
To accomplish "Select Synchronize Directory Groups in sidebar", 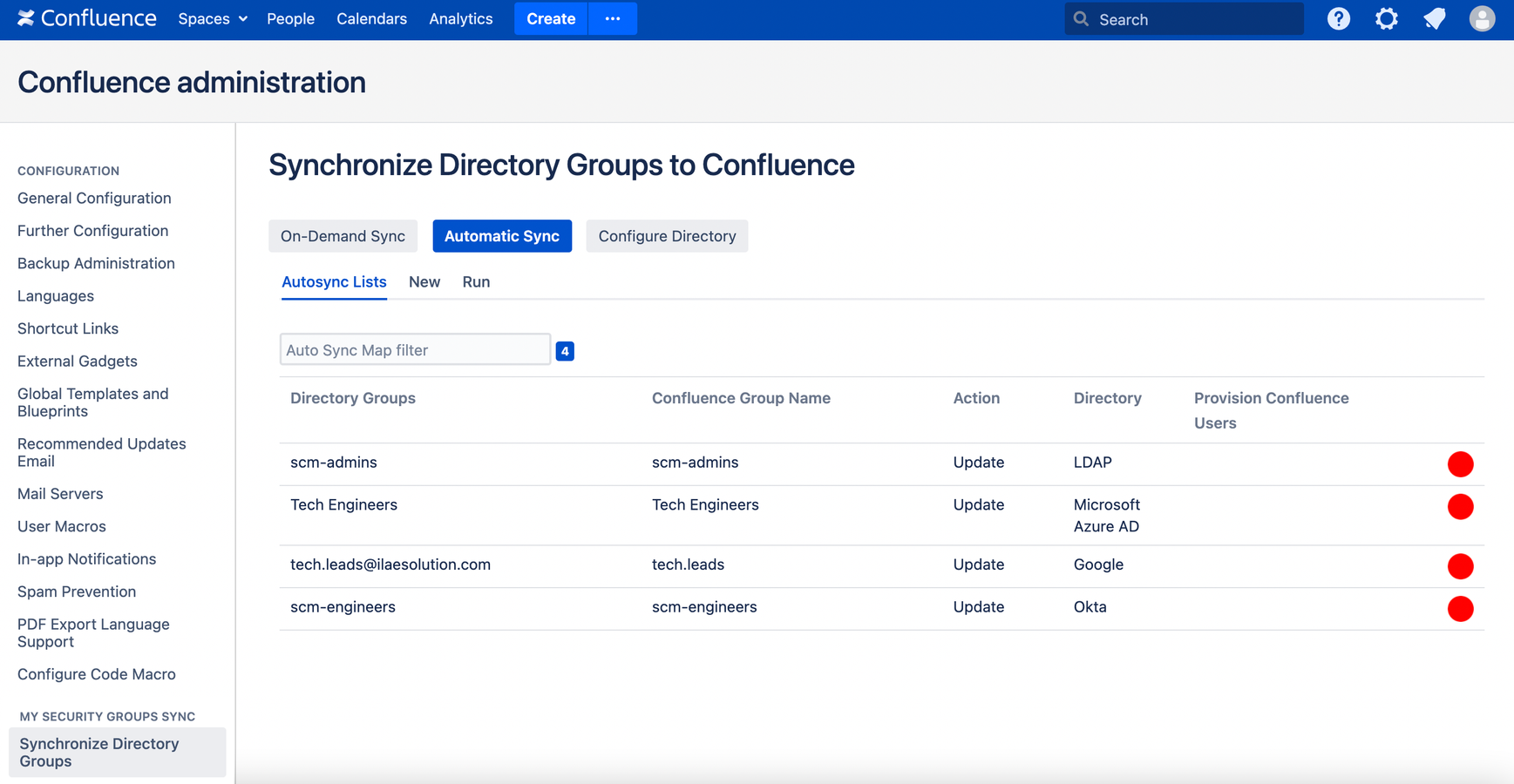I will [x=117, y=753].
